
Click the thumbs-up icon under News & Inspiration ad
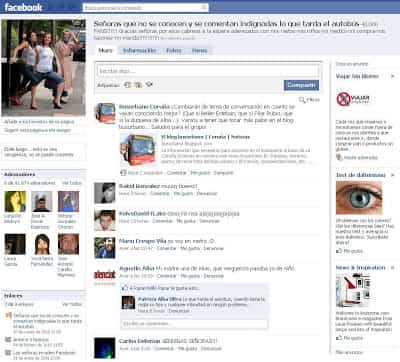pos(339,338)
